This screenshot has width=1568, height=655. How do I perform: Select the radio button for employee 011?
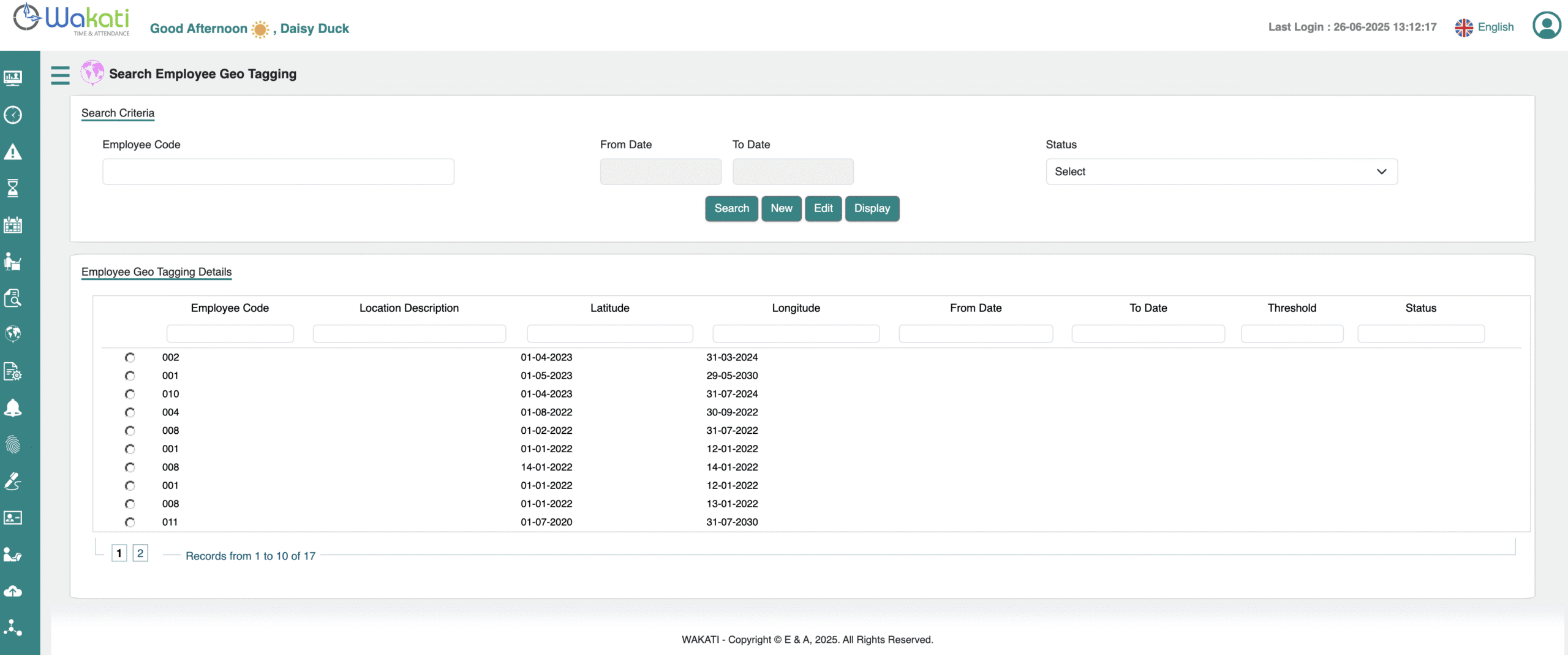(x=130, y=522)
